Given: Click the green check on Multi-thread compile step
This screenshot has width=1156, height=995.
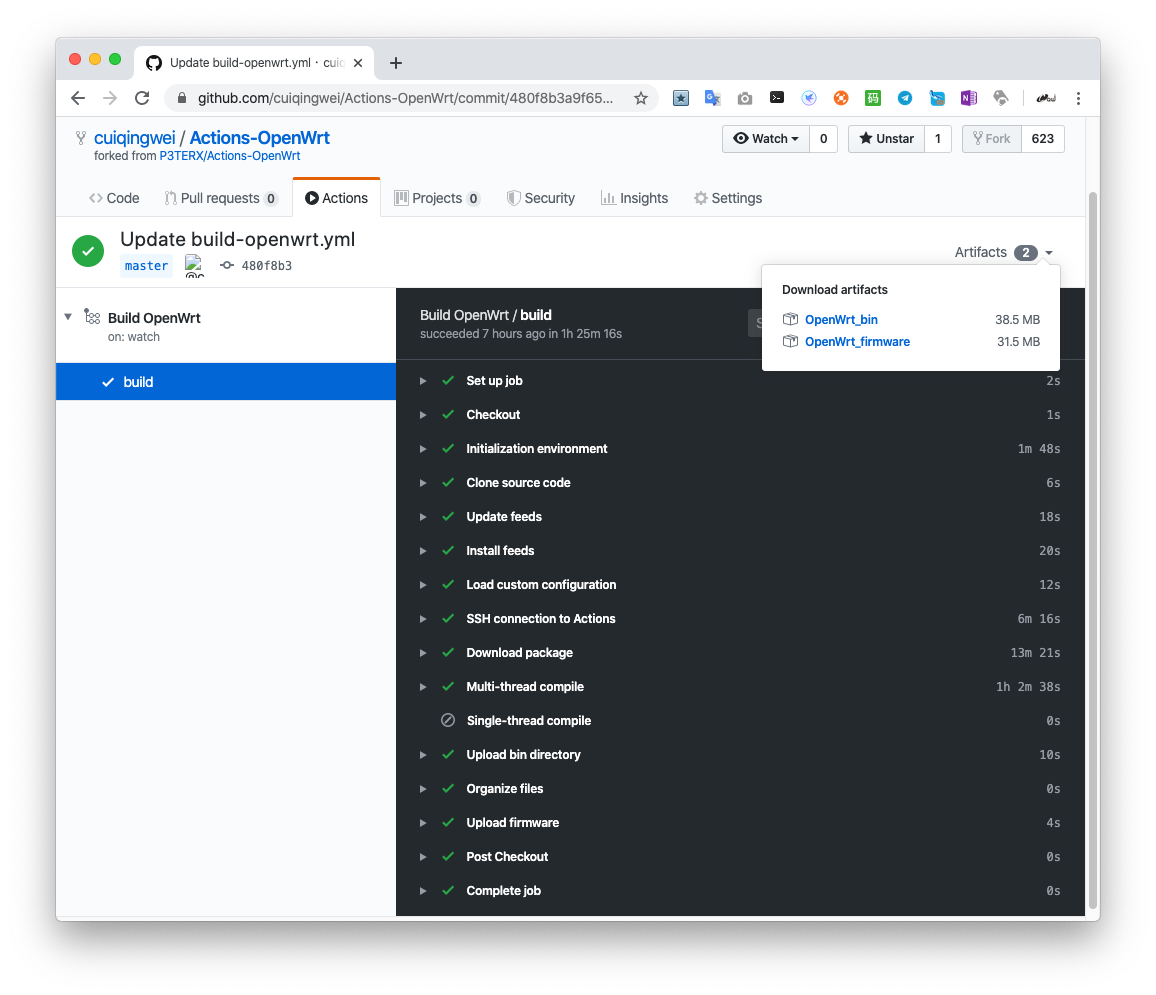Looking at the screenshot, I should click(447, 686).
